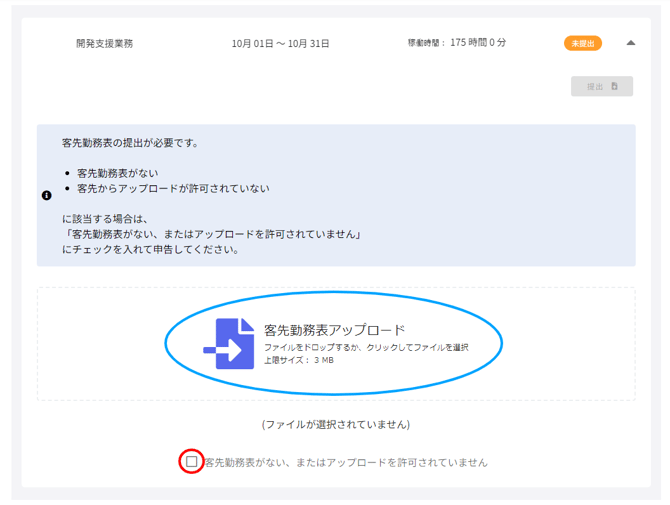Screen dimensions: 670x505
Task: Click the 客先勤務表の提出が必要です notice heading
Action: coord(130,143)
